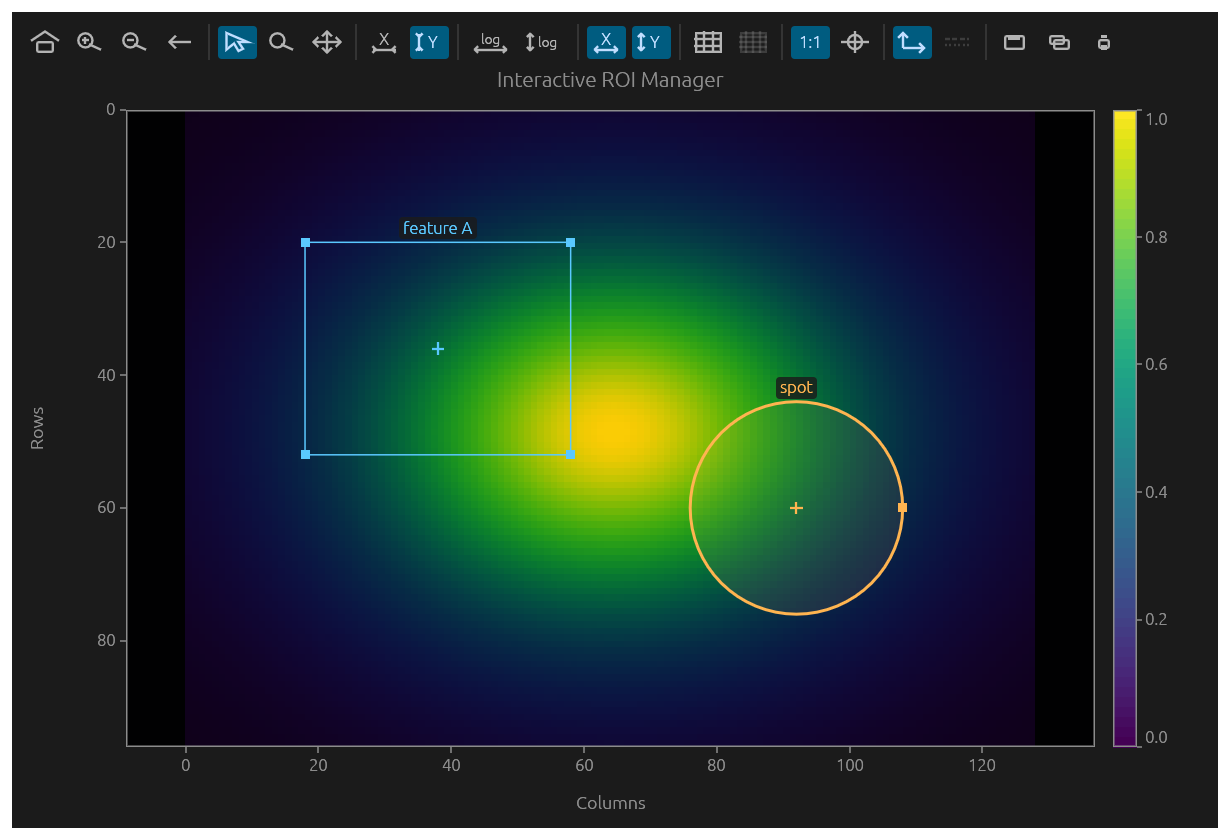1230x840 pixels.
Task: Click the 'feature A' ROI label
Action: [438, 228]
